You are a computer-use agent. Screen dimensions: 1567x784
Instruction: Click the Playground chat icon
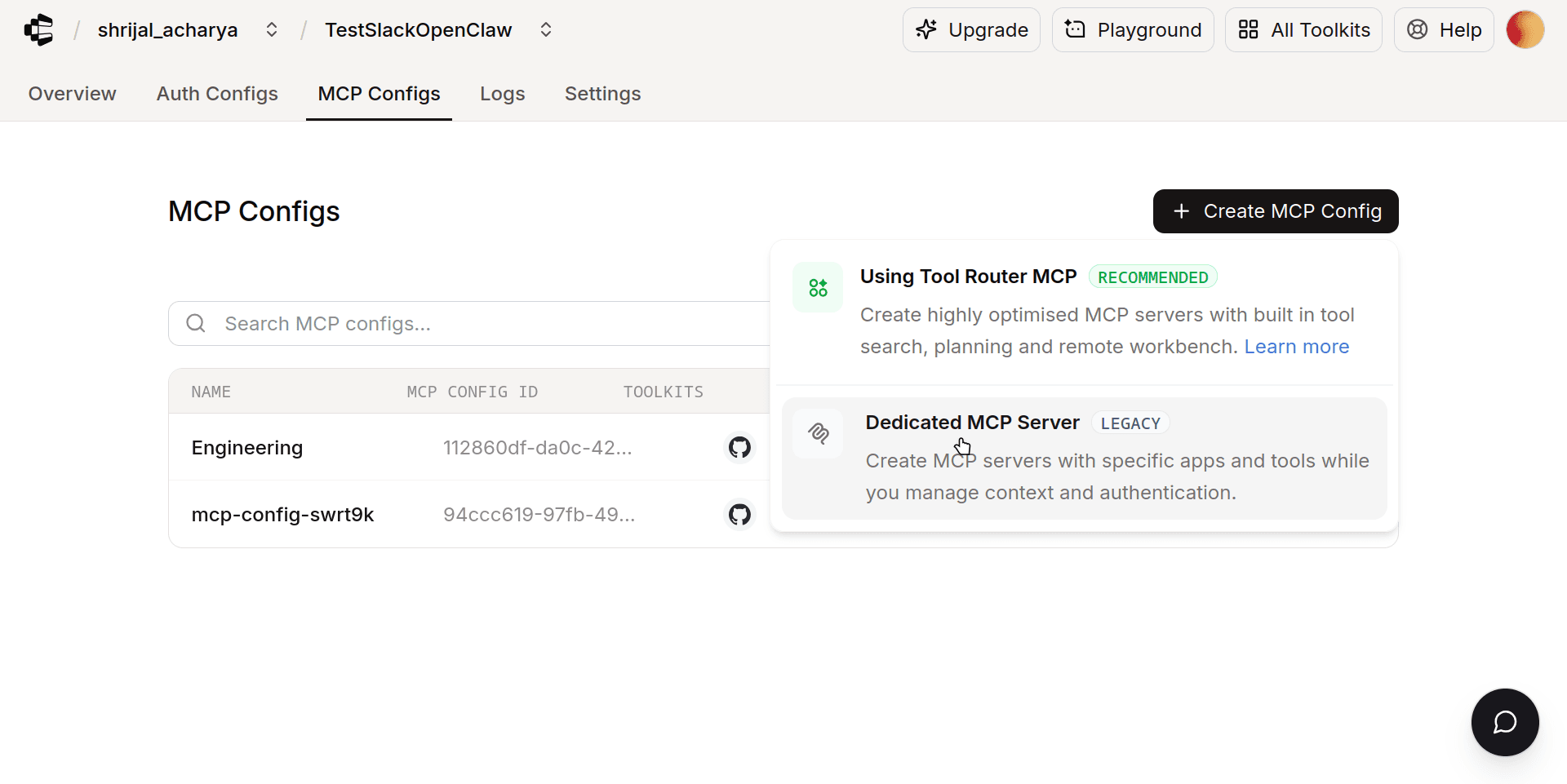1076,29
